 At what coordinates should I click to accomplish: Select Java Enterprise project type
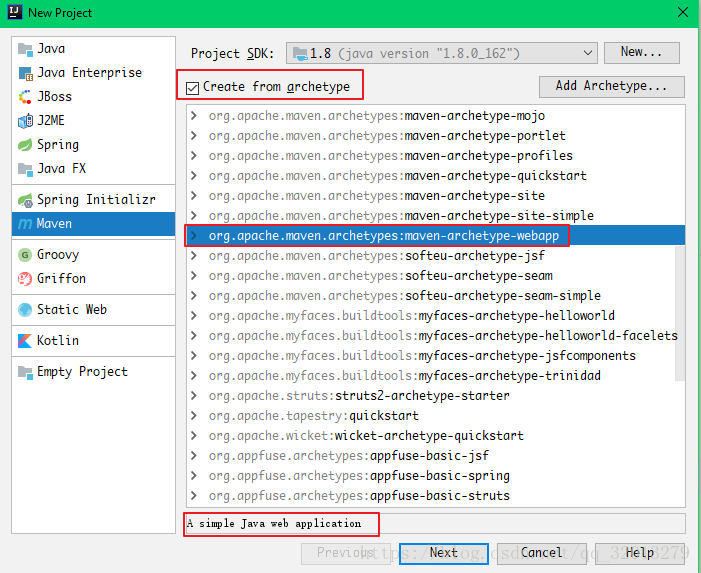click(93, 73)
